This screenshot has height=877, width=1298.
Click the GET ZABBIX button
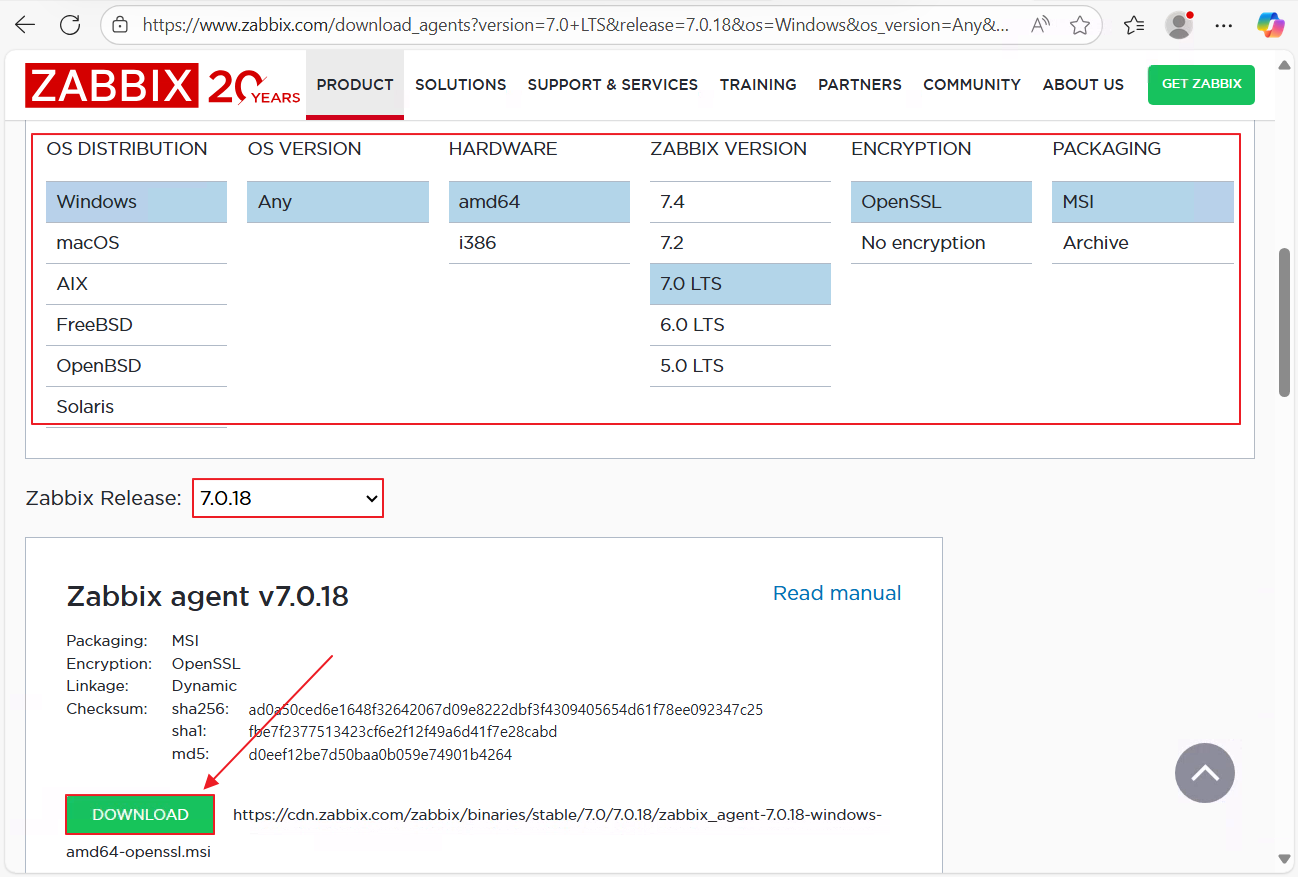pyautogui.click(x=1201, y=84)
